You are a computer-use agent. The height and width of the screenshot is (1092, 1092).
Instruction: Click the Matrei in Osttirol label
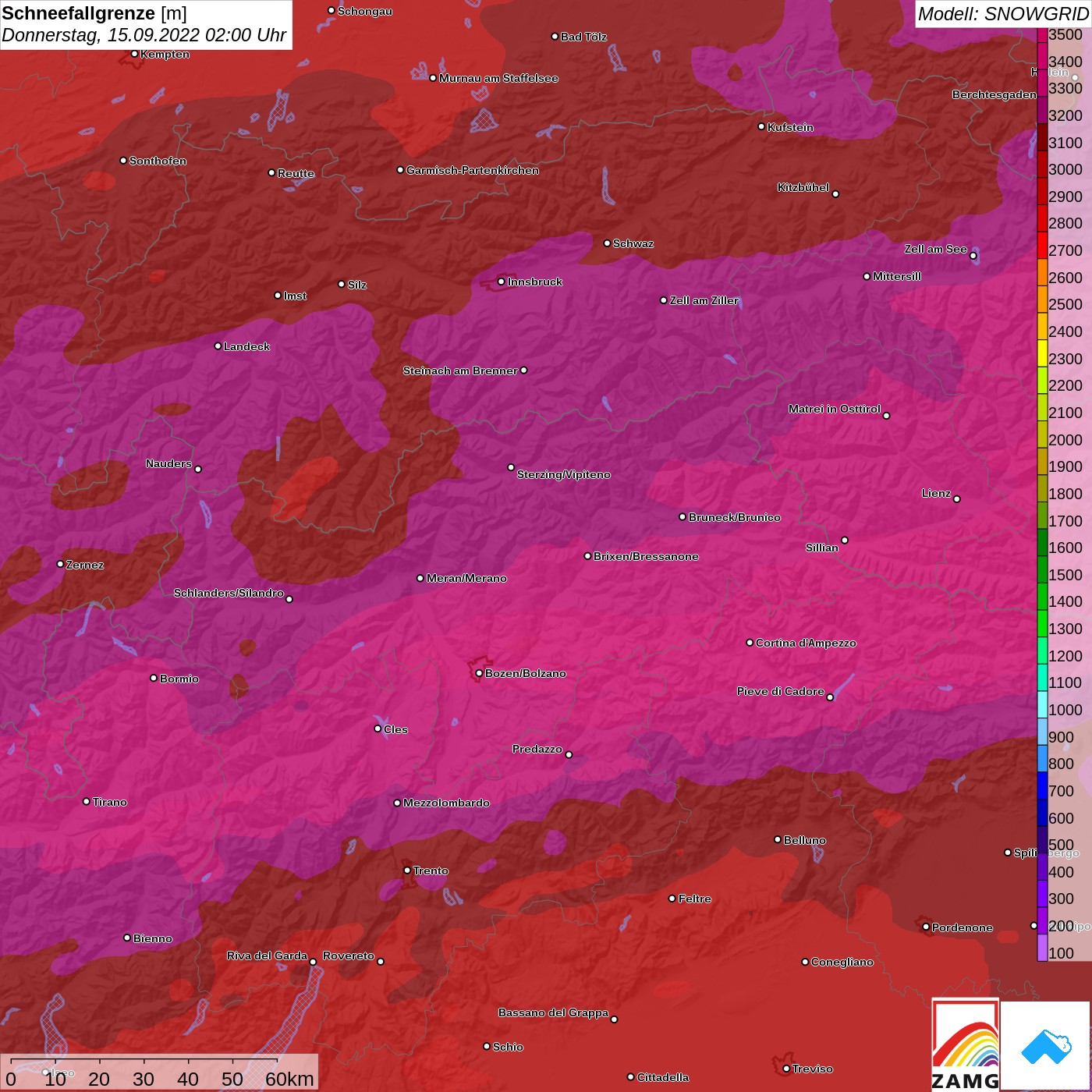(x=835, y=409)
